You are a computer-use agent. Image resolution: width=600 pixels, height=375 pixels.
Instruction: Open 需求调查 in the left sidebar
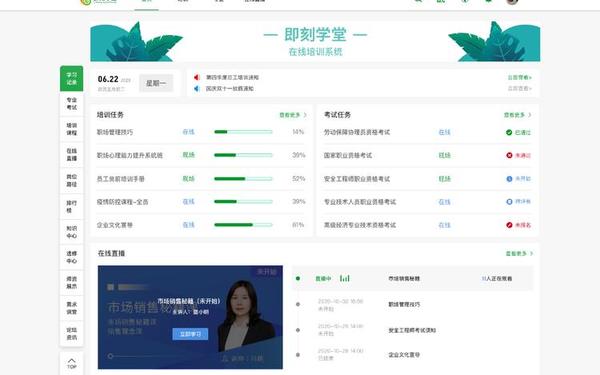(x=72, y=308)
